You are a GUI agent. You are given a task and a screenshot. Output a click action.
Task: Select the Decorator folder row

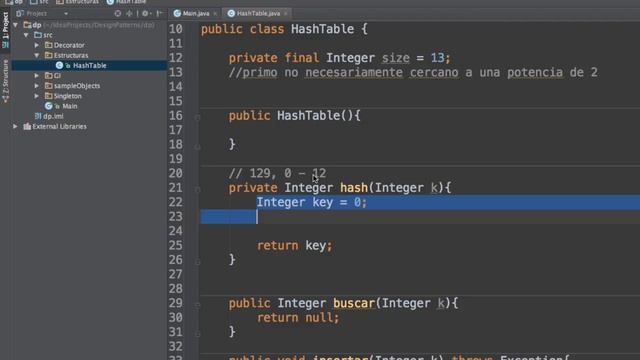click(x=69, y=45)
